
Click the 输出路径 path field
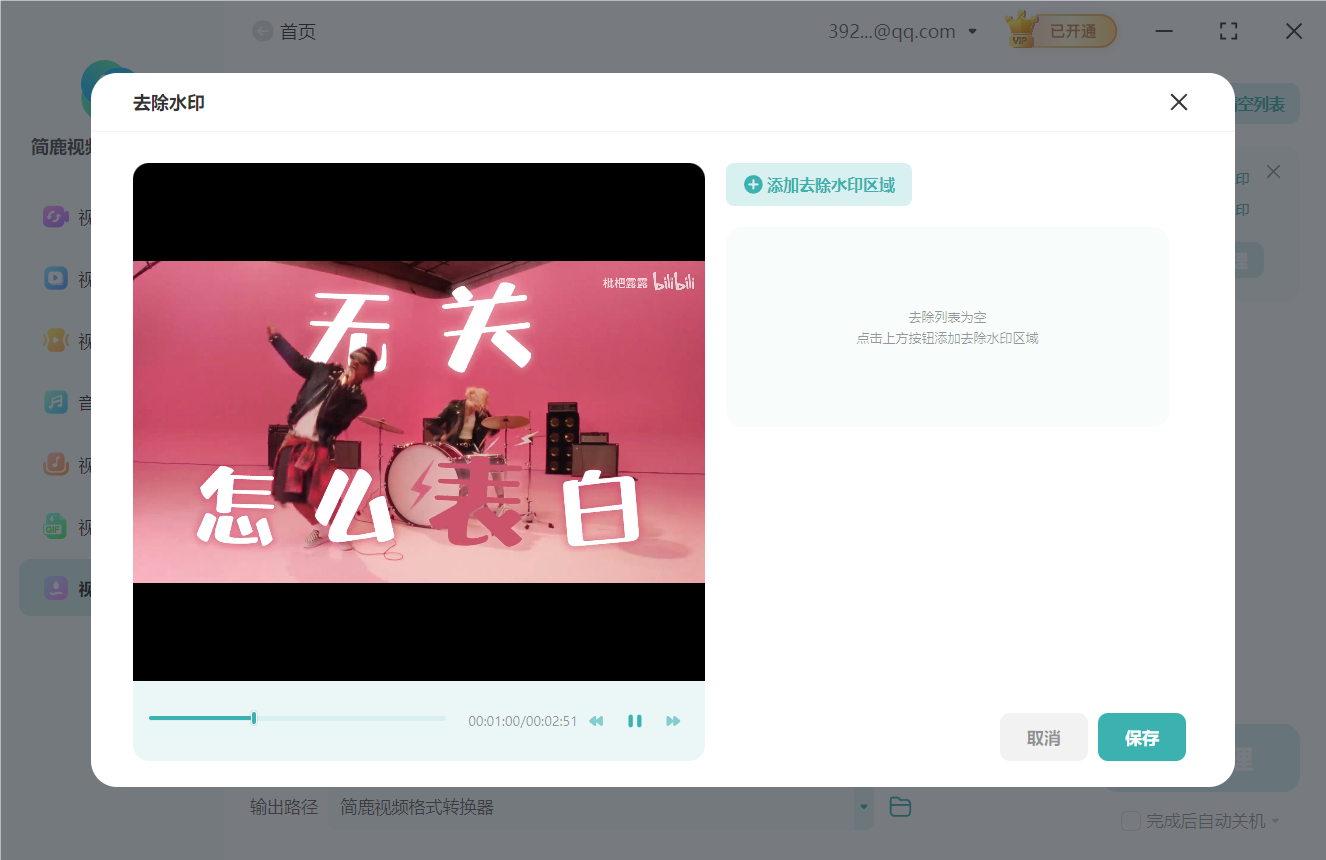pyautogui.click(x=590, y=807)
